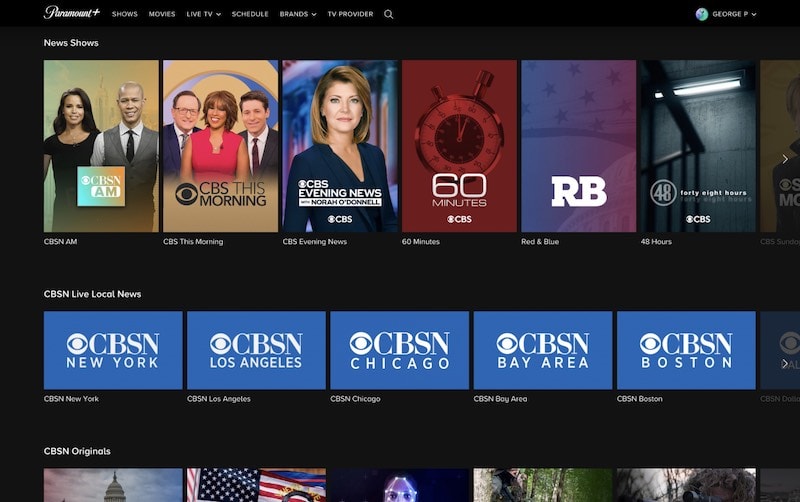Select the 60 Minutes stopwatch poster

tap(459, 146)
